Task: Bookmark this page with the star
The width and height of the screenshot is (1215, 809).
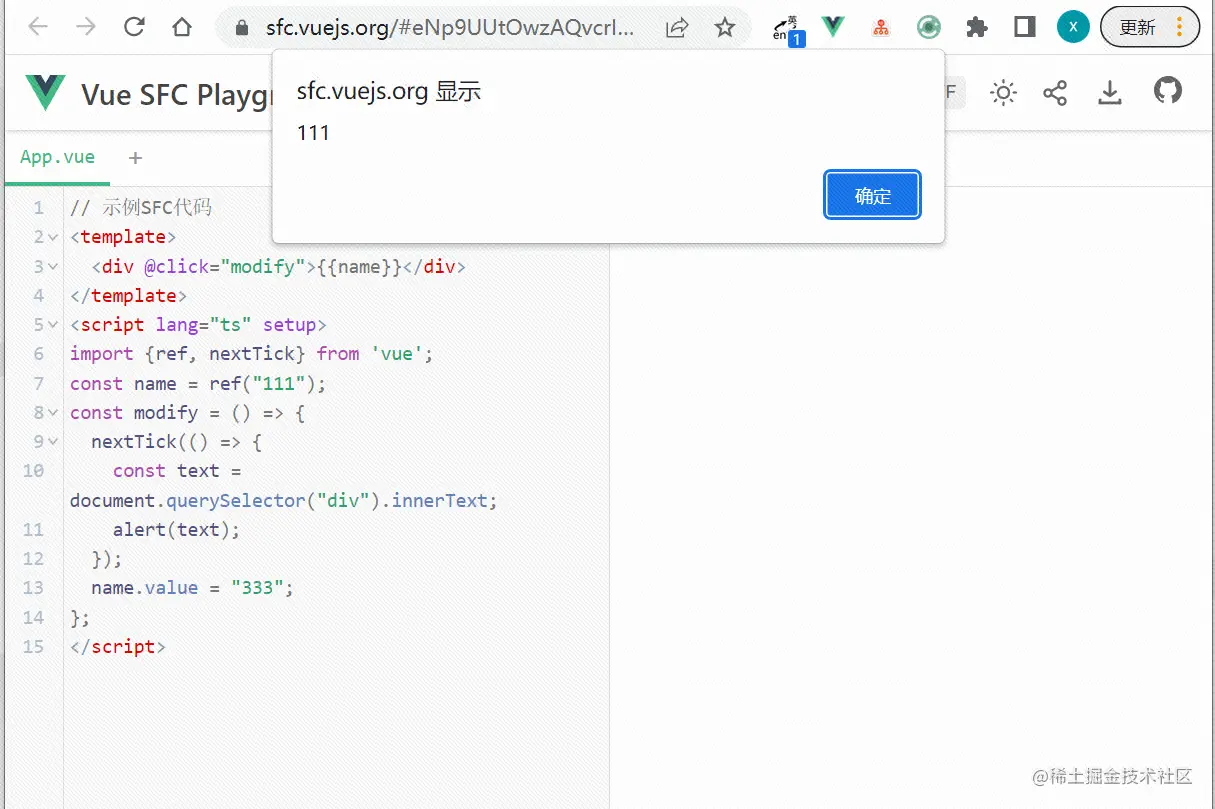Action: click(725, 27)
